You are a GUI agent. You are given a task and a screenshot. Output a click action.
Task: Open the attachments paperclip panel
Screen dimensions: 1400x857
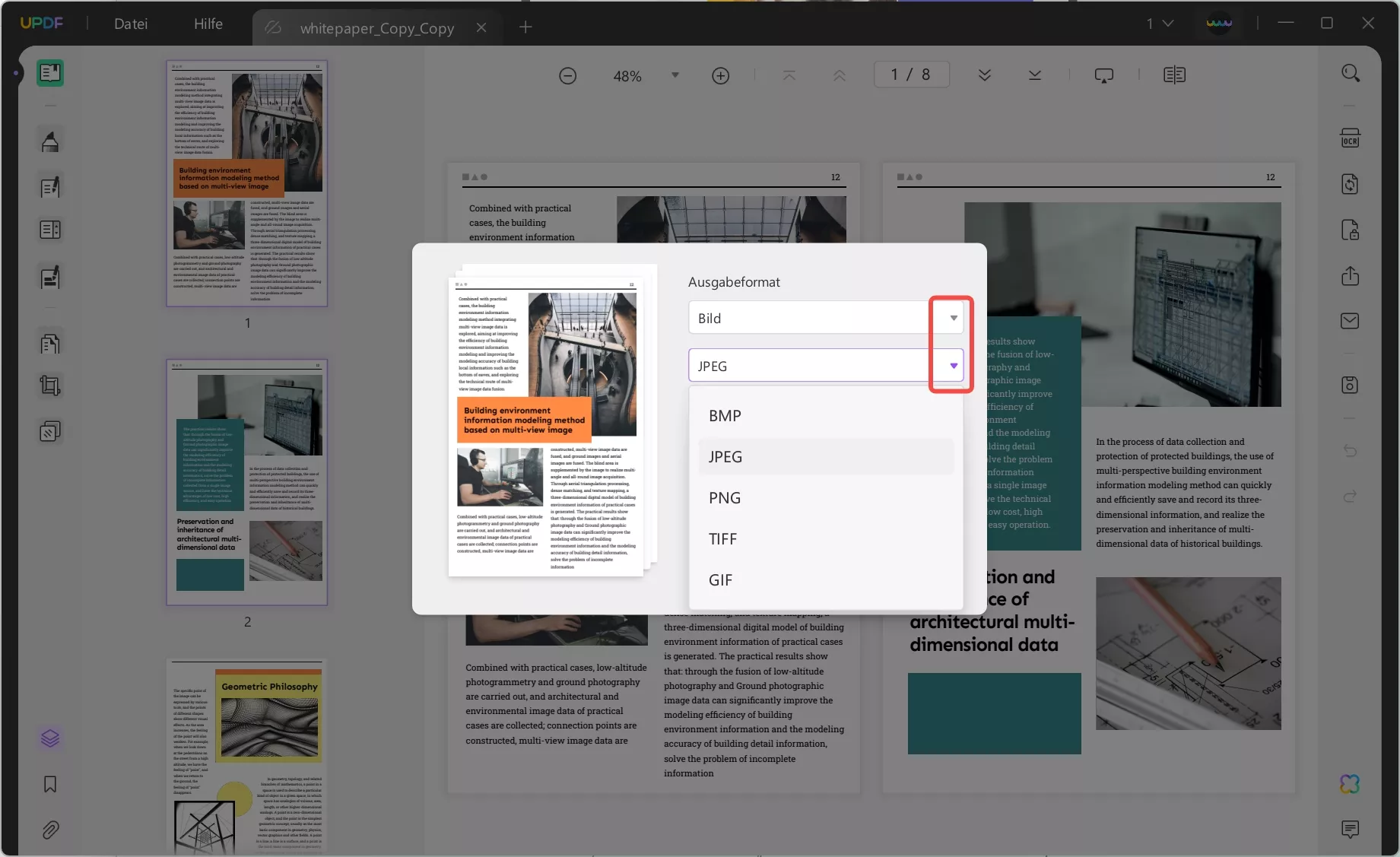click(x=50, y=830)
